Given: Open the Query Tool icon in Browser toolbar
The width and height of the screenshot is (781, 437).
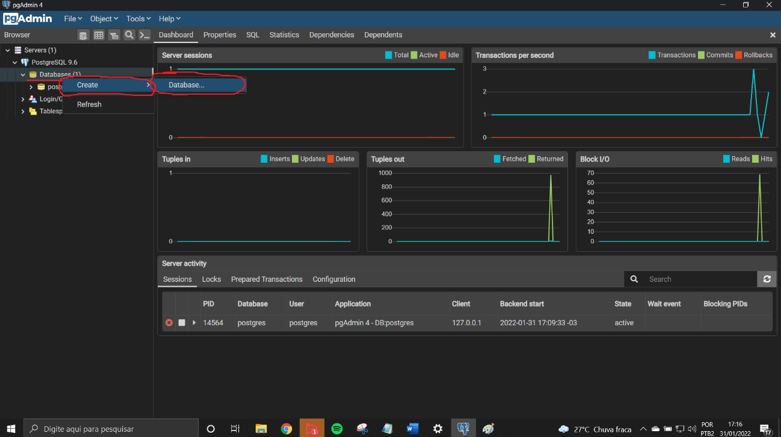Looking at the screenshot, I should point(83,35).
